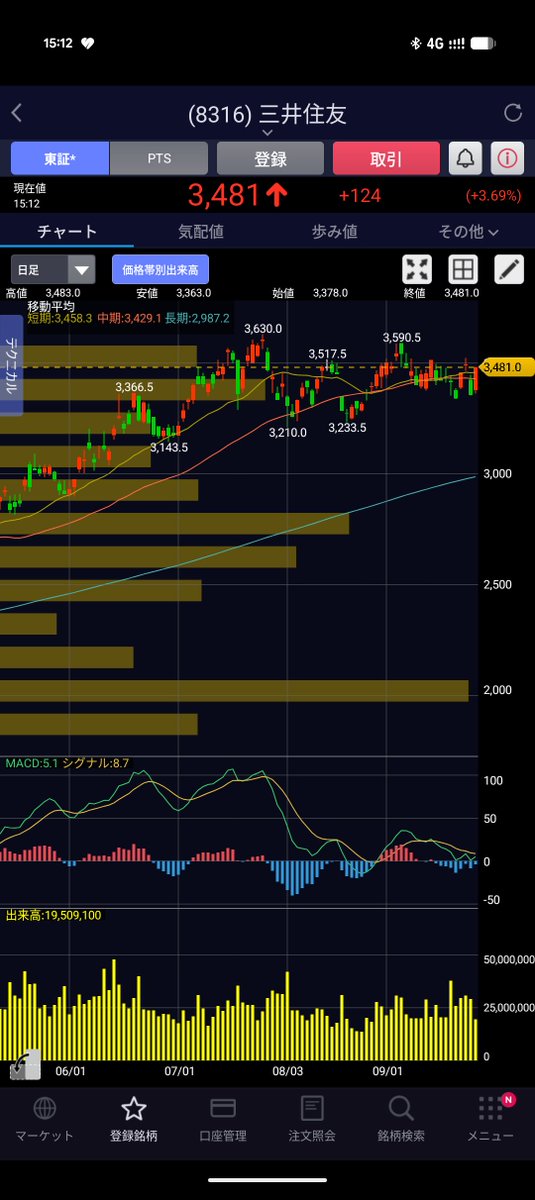This screenshot has height=1200, width=535.
Task: Tap the 長期:2,987.2 moving average label
Action: pyautogui.click(x=198, y=317)
